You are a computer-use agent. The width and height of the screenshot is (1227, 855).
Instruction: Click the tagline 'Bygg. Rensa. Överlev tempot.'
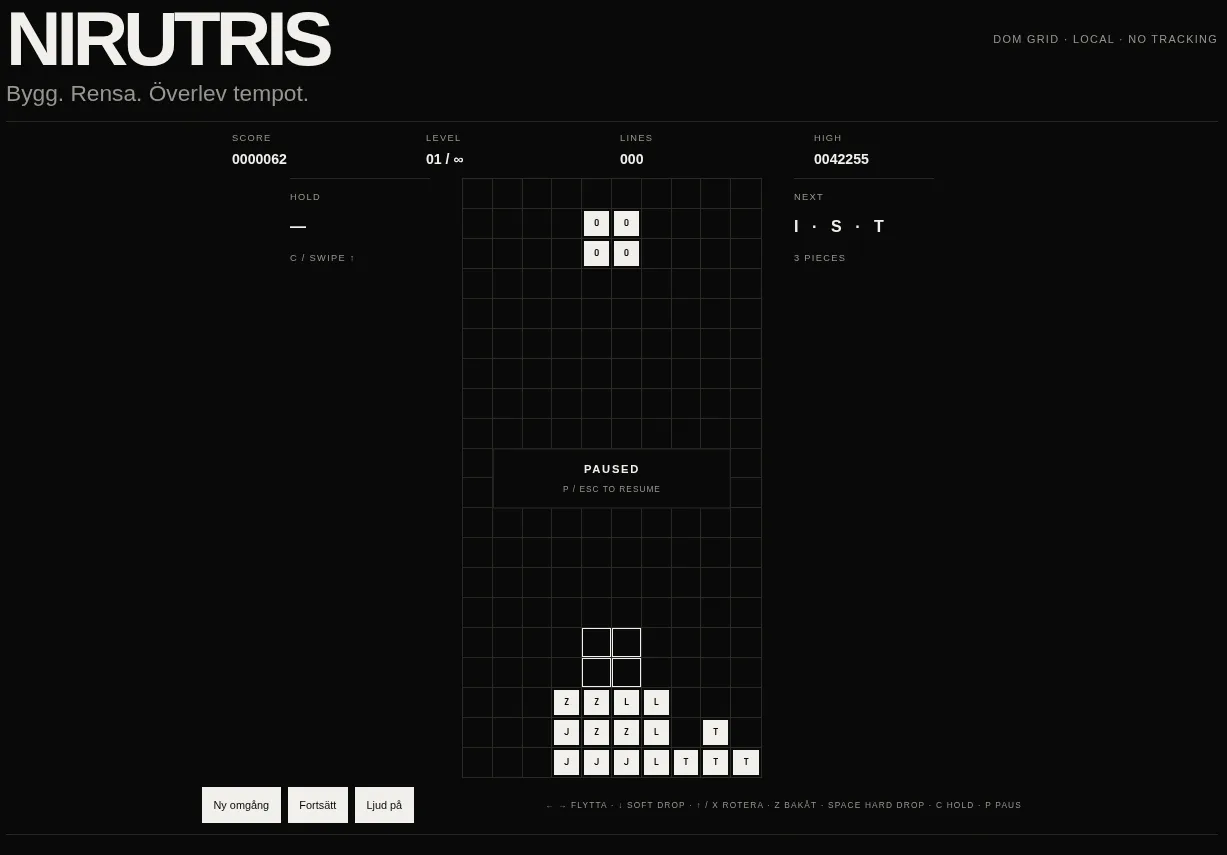tap(157, 94)
